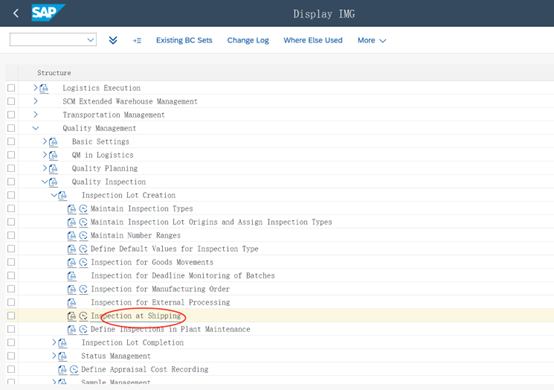Click Existing BC Sets
This screenshot has height=390, width=554.
(x=184, y=40)
